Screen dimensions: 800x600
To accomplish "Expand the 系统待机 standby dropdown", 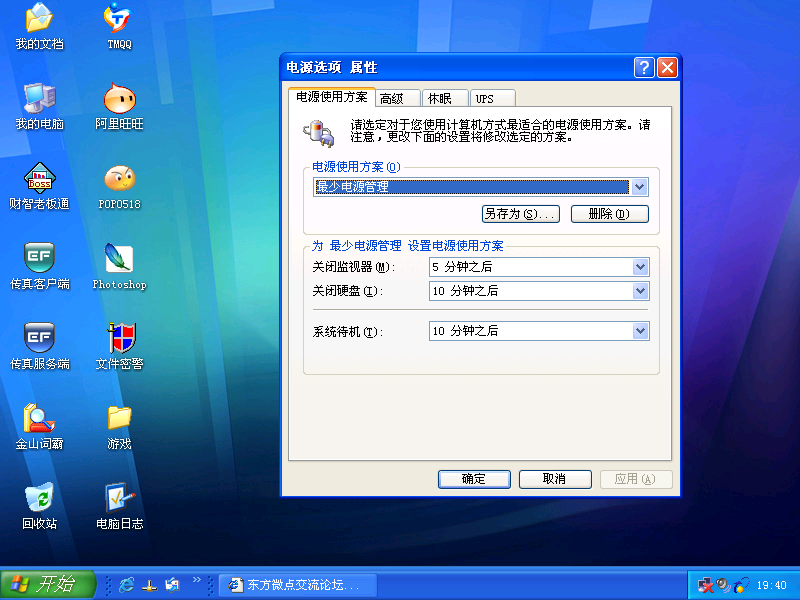I will [640, 331].
